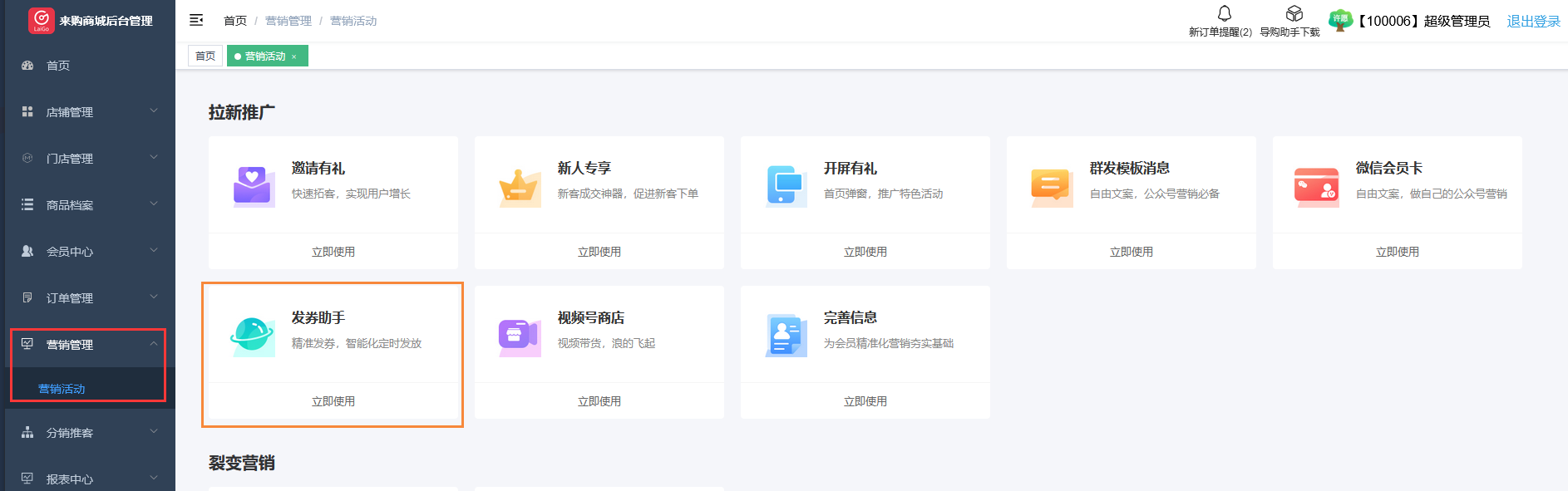Close the 营销活动 tab

[x=293, y=56]
